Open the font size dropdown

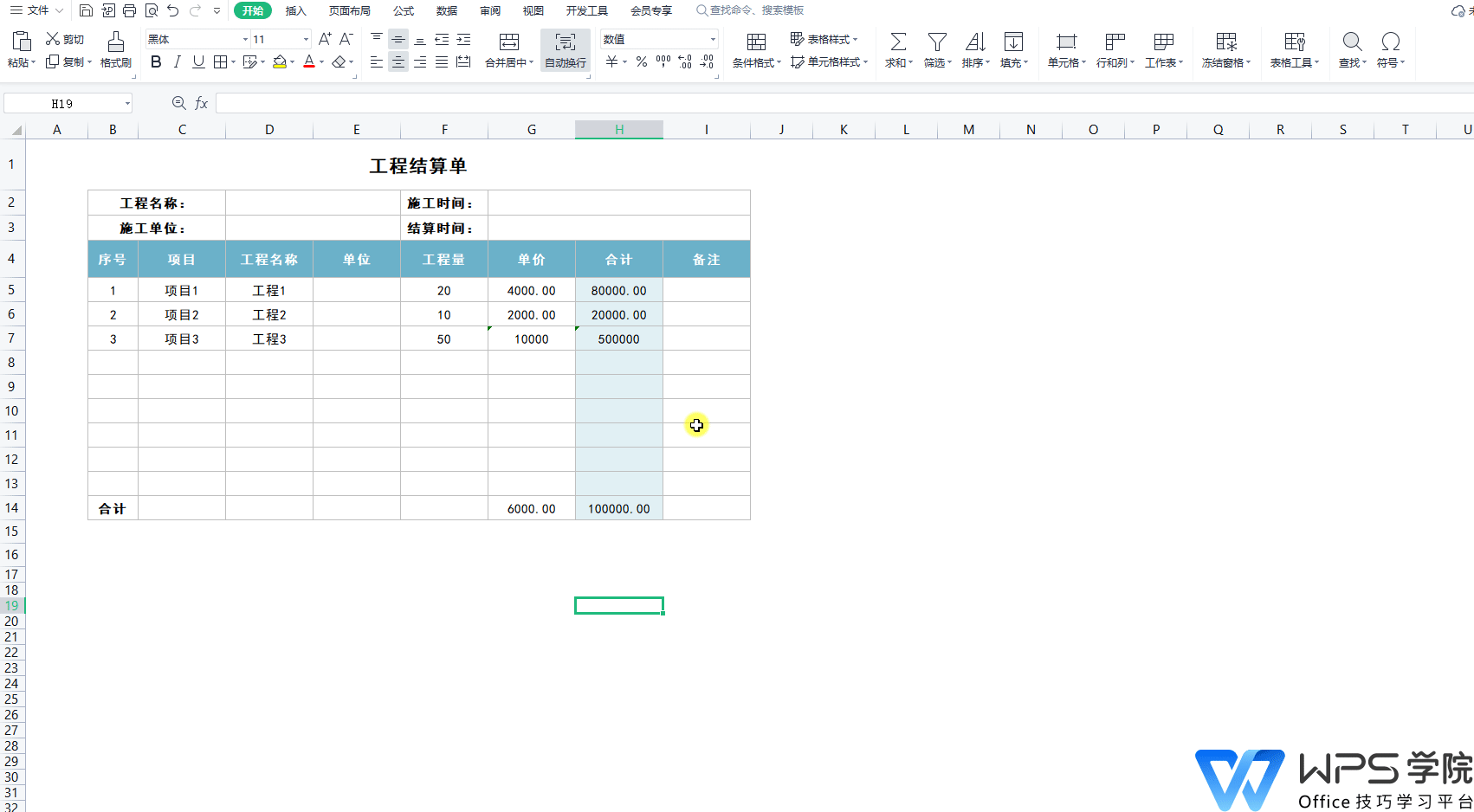point(306,39)
